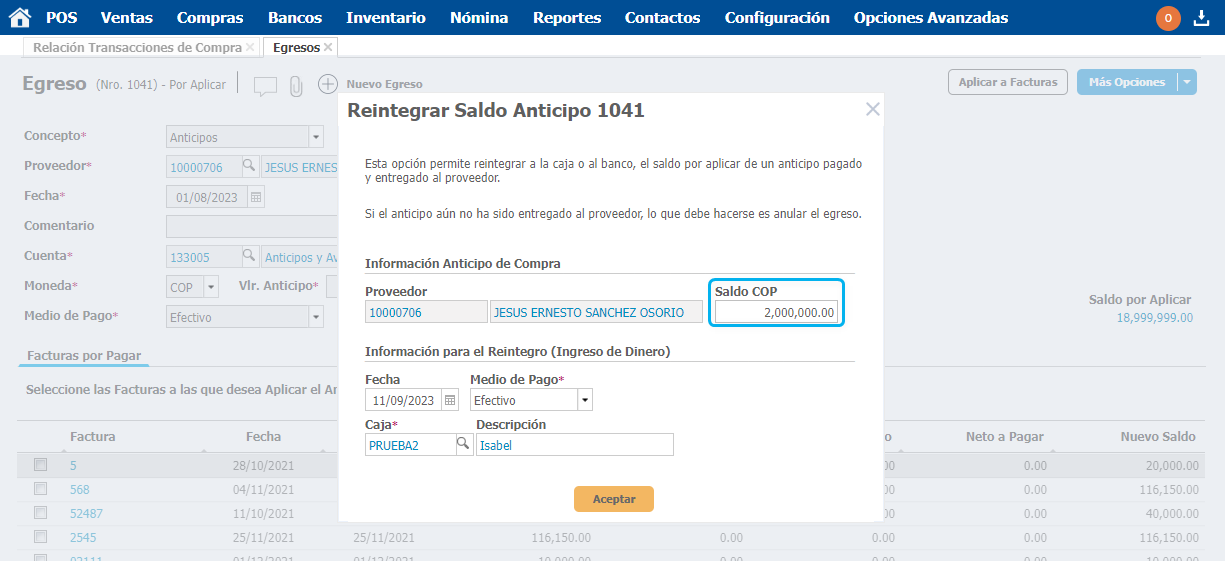Expand the Medio de Pago dropdown in dialog
Screen dimensions: 1225x564
(x=585, y=401)
